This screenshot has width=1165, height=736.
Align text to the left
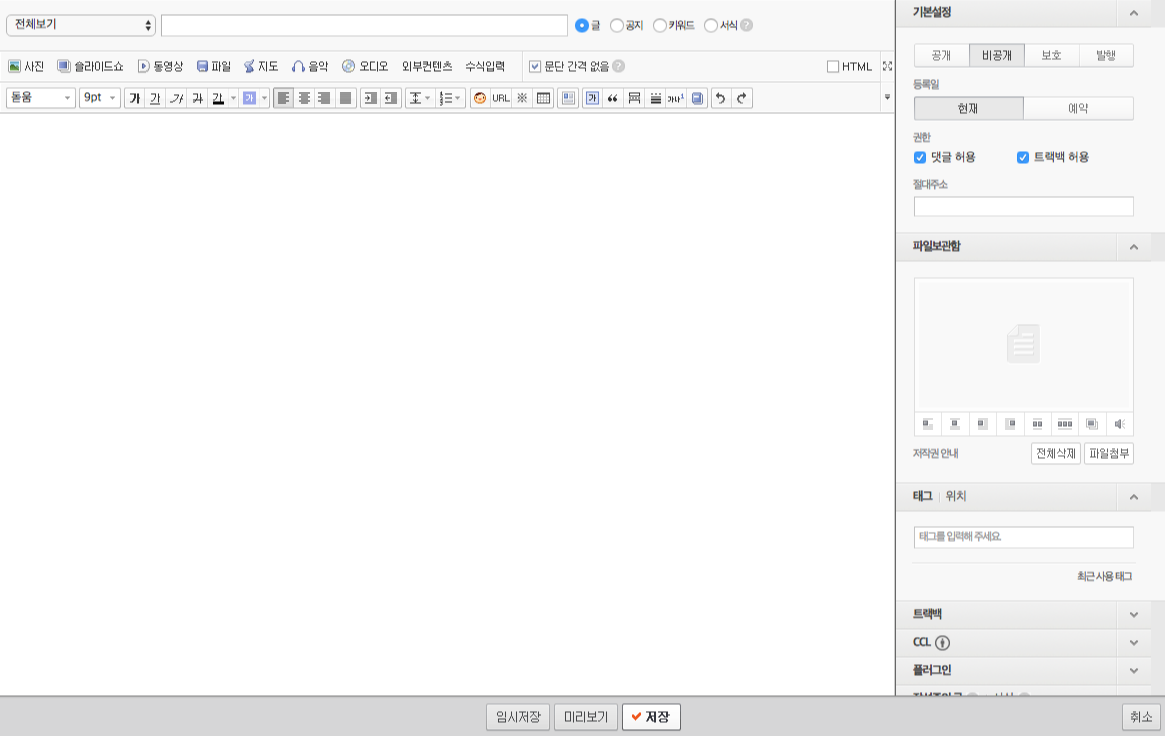tap(283, 98)
